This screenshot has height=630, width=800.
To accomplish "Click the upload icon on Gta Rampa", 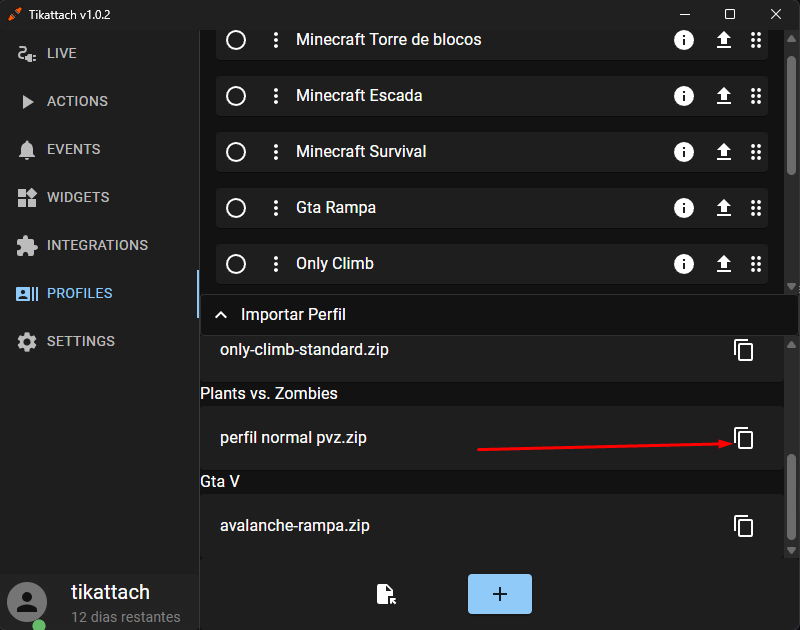I will (723, 208).
